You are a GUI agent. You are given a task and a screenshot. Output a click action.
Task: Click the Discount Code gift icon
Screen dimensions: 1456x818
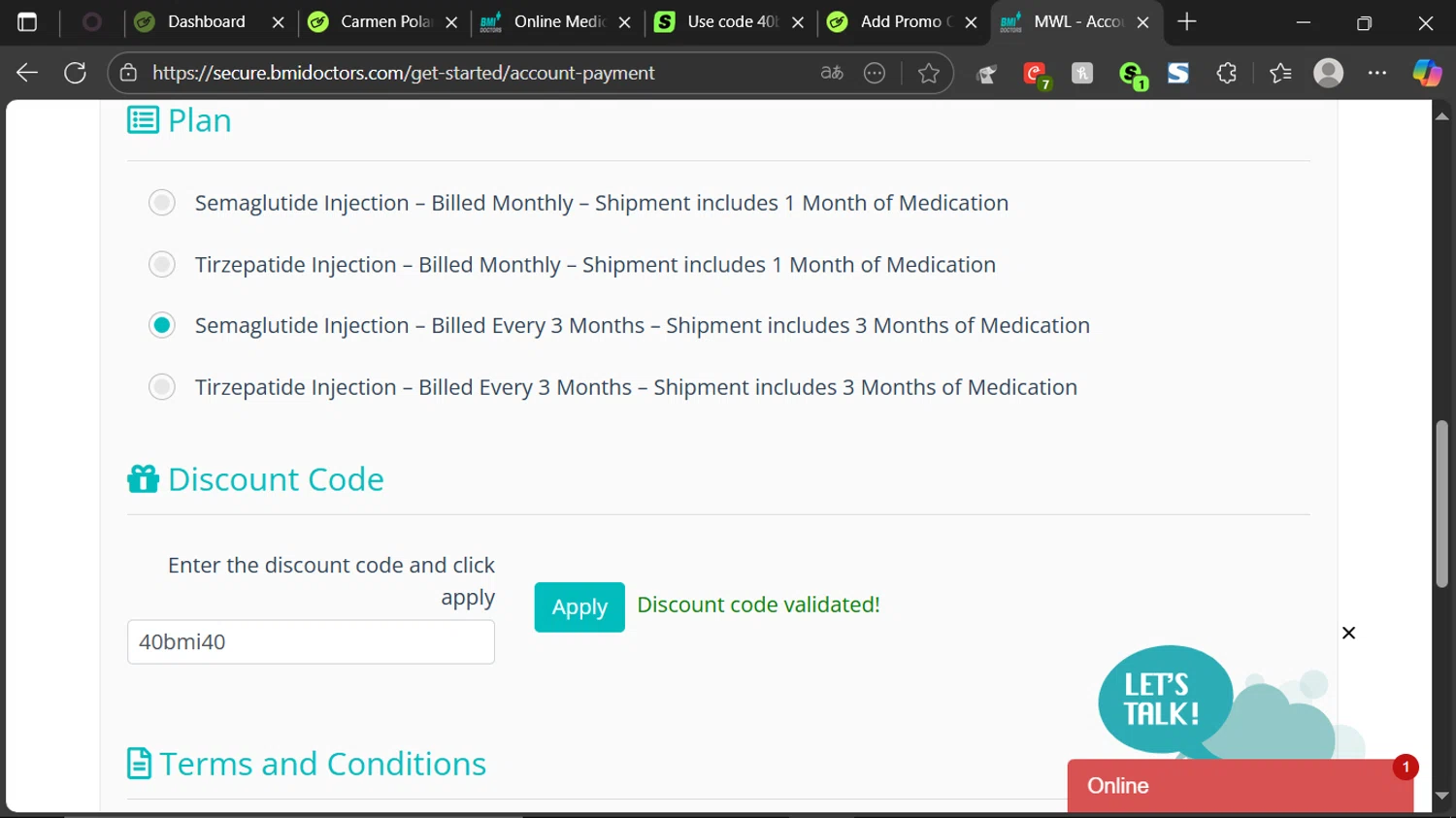144,479
